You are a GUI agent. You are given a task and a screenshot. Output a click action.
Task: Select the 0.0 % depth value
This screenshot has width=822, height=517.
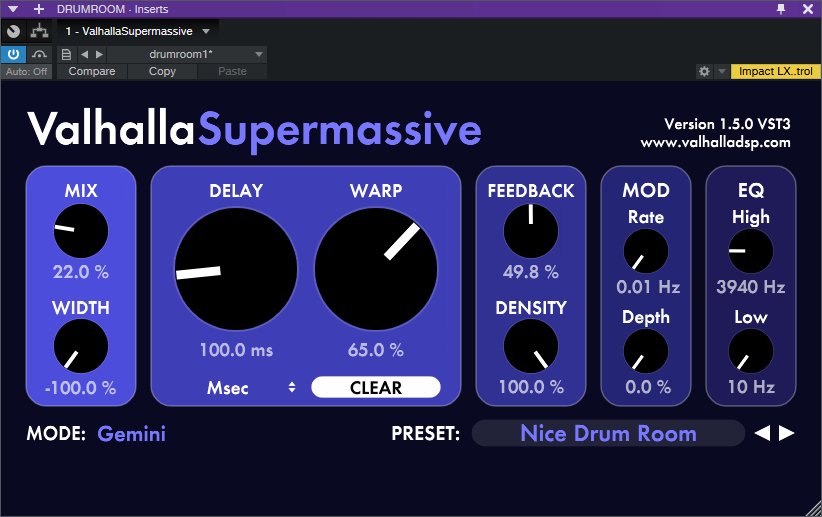pos(648,387)
